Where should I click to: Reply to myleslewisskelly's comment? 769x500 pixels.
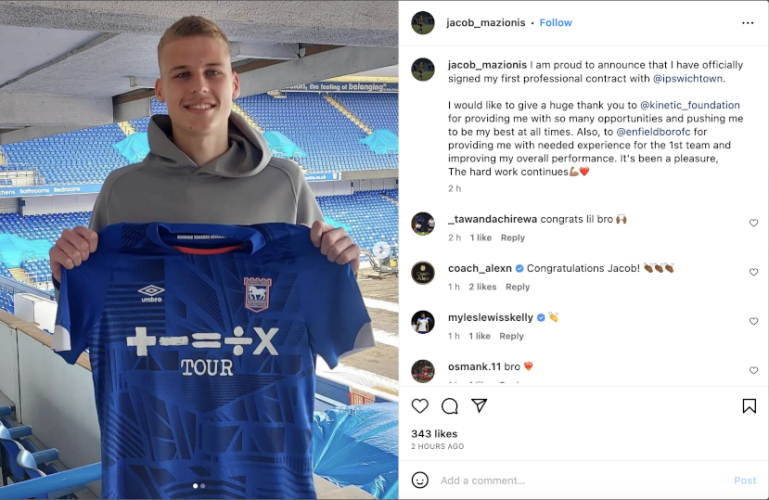tap(512, 336)
